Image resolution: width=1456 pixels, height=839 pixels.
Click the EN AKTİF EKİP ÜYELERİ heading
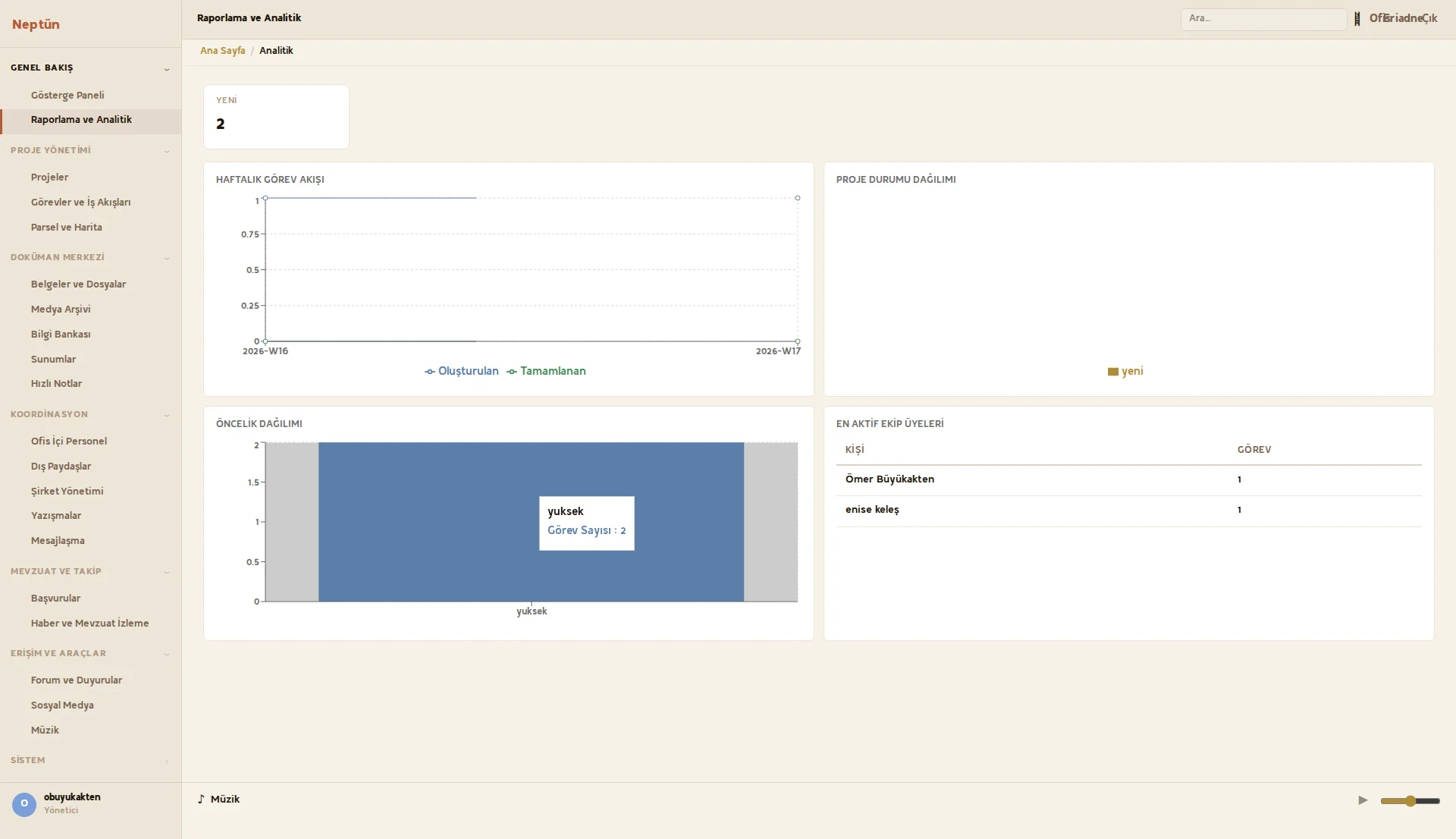[890, 424]
